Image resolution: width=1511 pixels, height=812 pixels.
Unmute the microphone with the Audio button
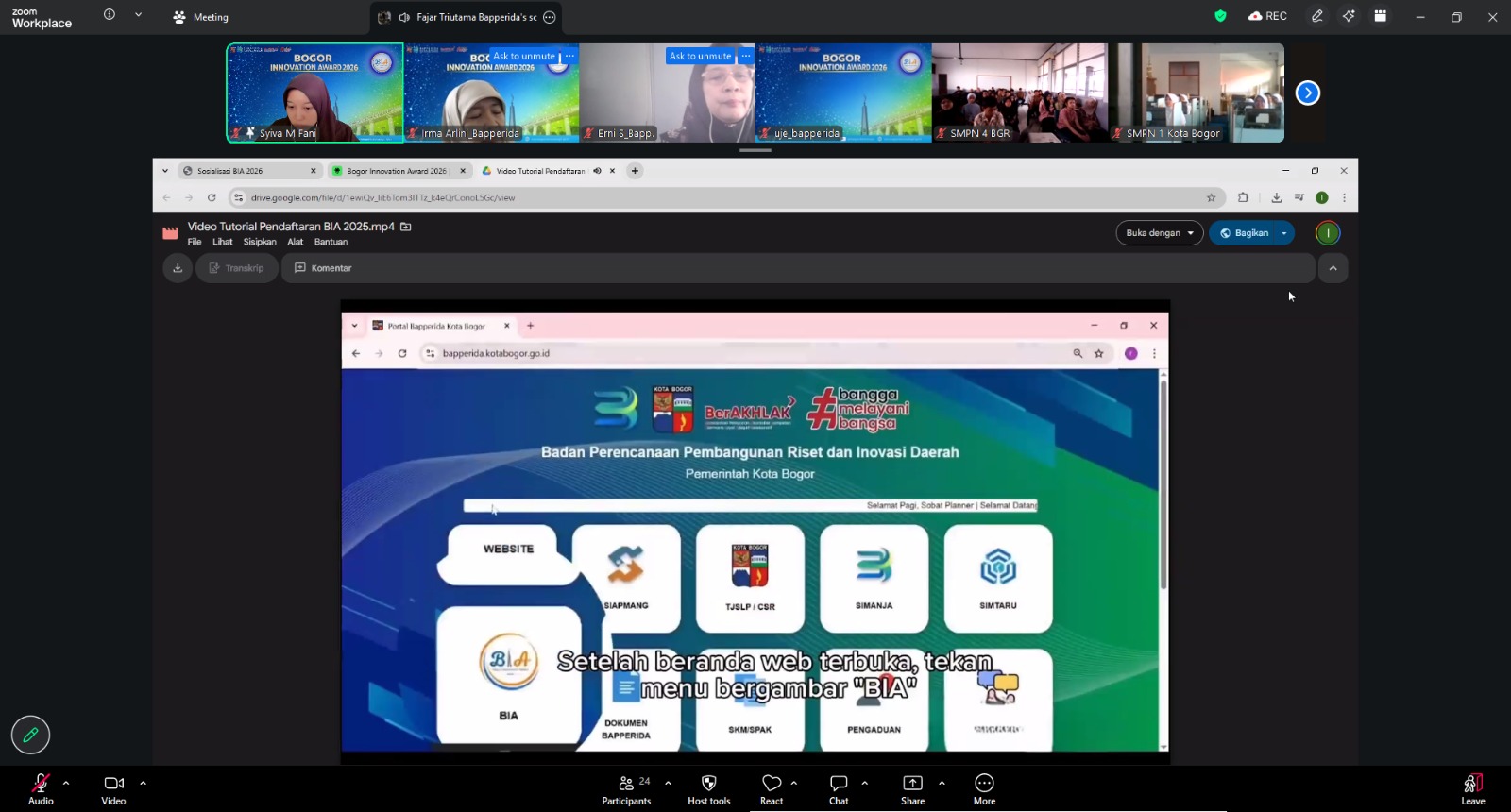point(41,789)
